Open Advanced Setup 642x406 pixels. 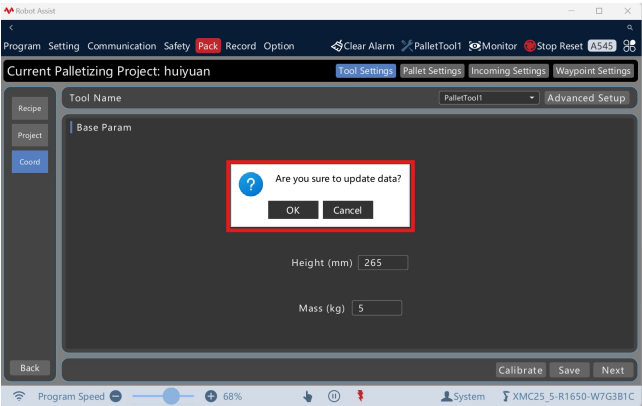tap(586, 98)
